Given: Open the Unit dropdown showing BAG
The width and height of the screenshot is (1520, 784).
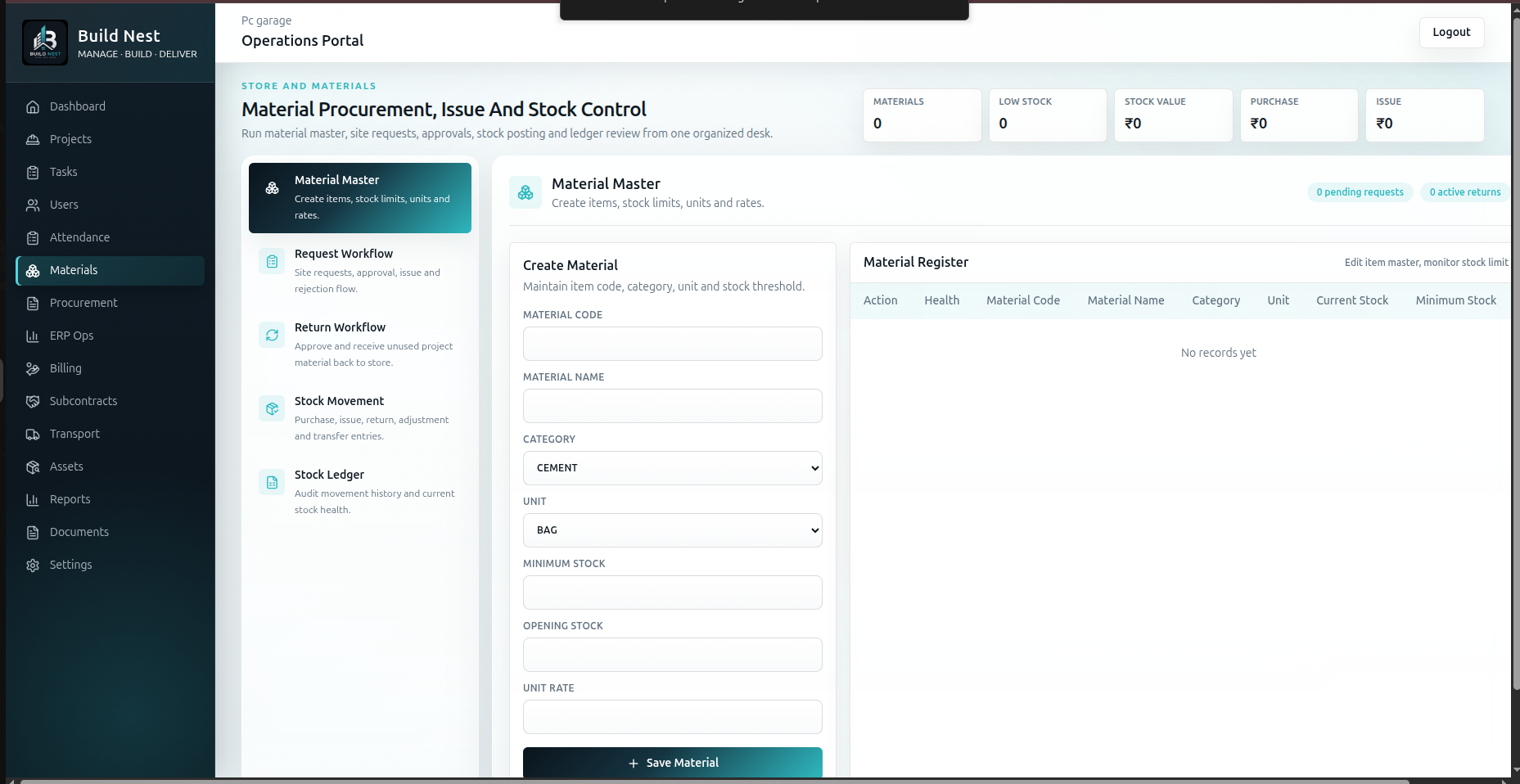Looking at the screenshot, I should click(673, 530).
